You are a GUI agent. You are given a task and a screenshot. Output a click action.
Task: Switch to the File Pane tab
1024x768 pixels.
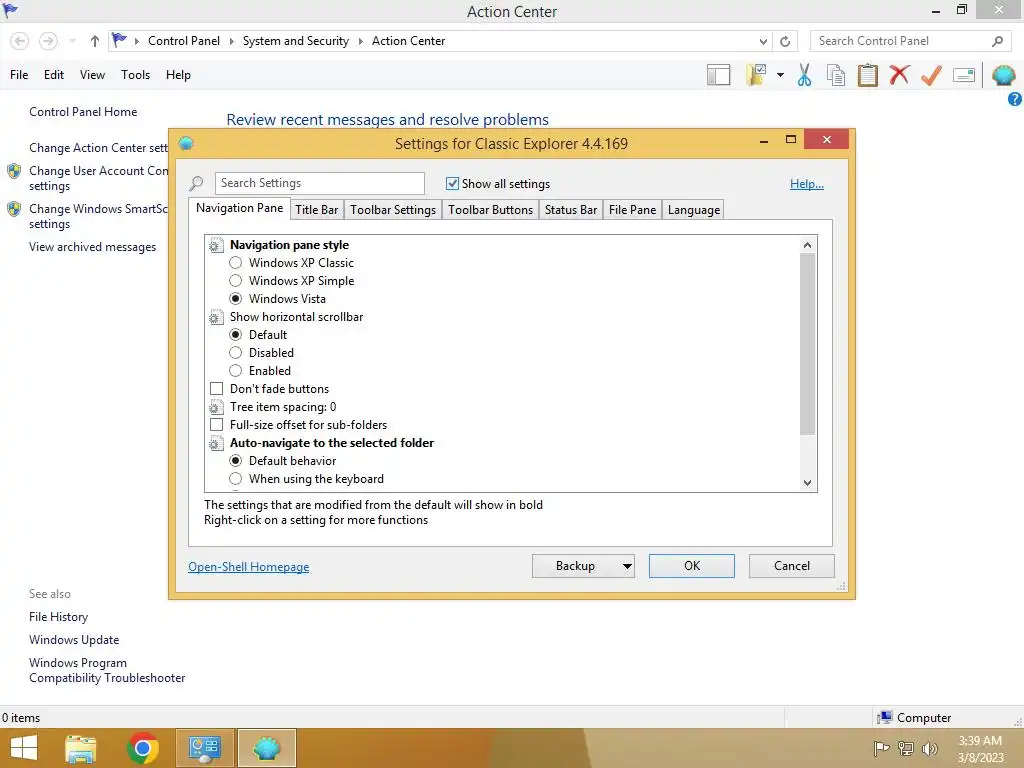632,210
